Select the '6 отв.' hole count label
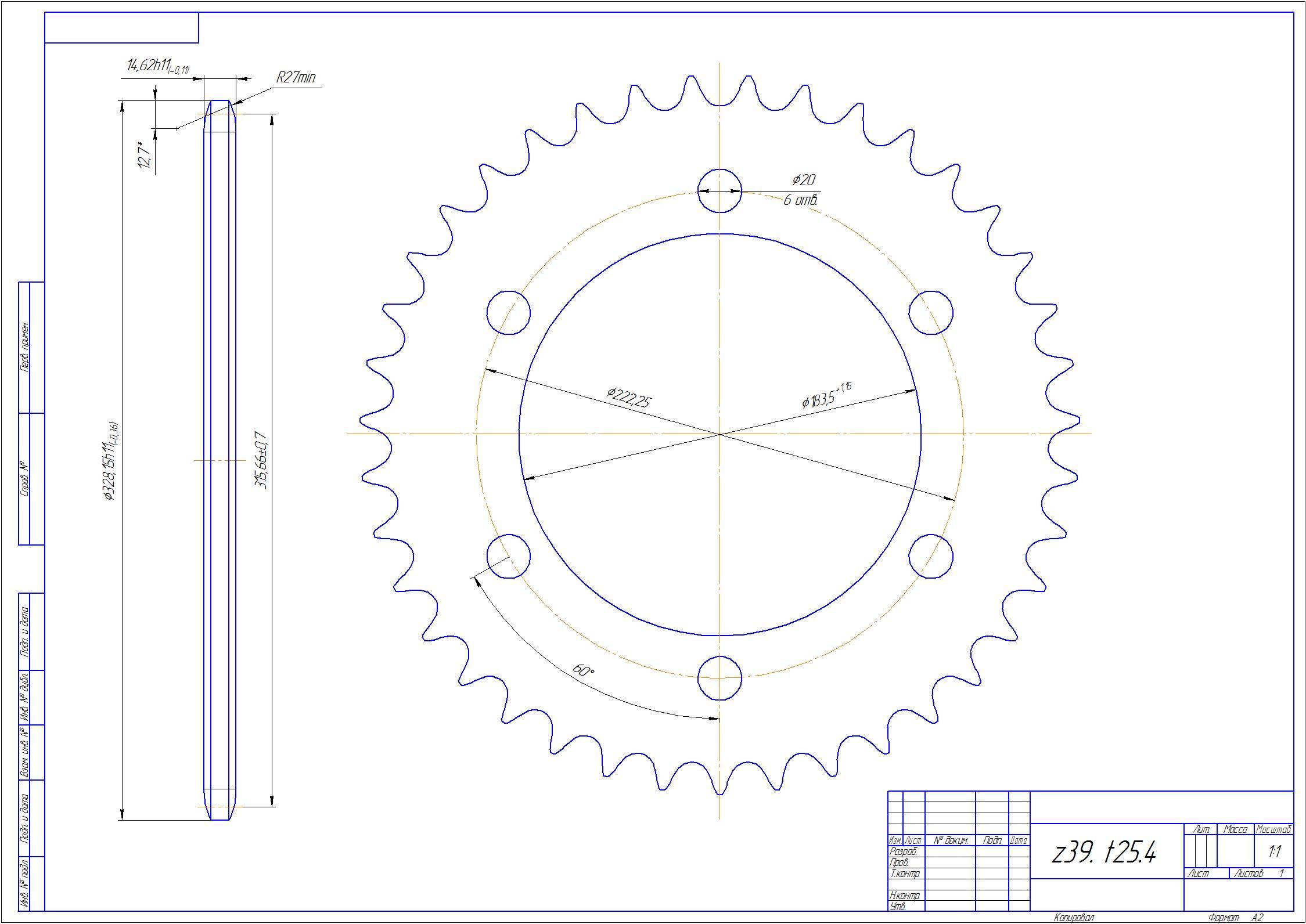 pos(801,201)
